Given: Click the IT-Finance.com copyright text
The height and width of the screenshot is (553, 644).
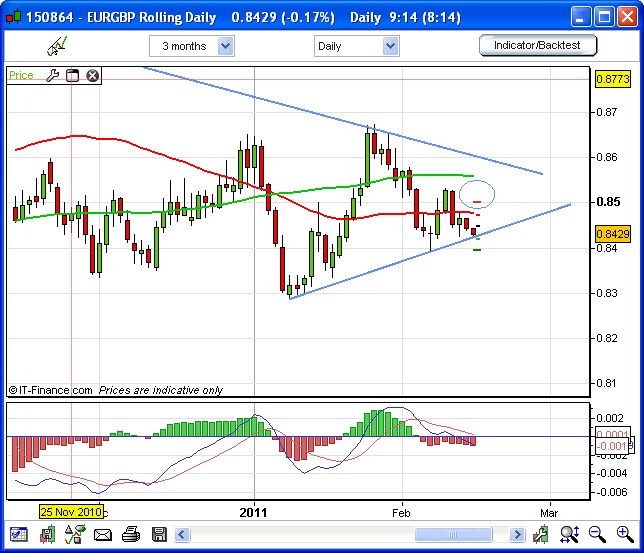Looking at the screenshot, I should tap(51, 390).
